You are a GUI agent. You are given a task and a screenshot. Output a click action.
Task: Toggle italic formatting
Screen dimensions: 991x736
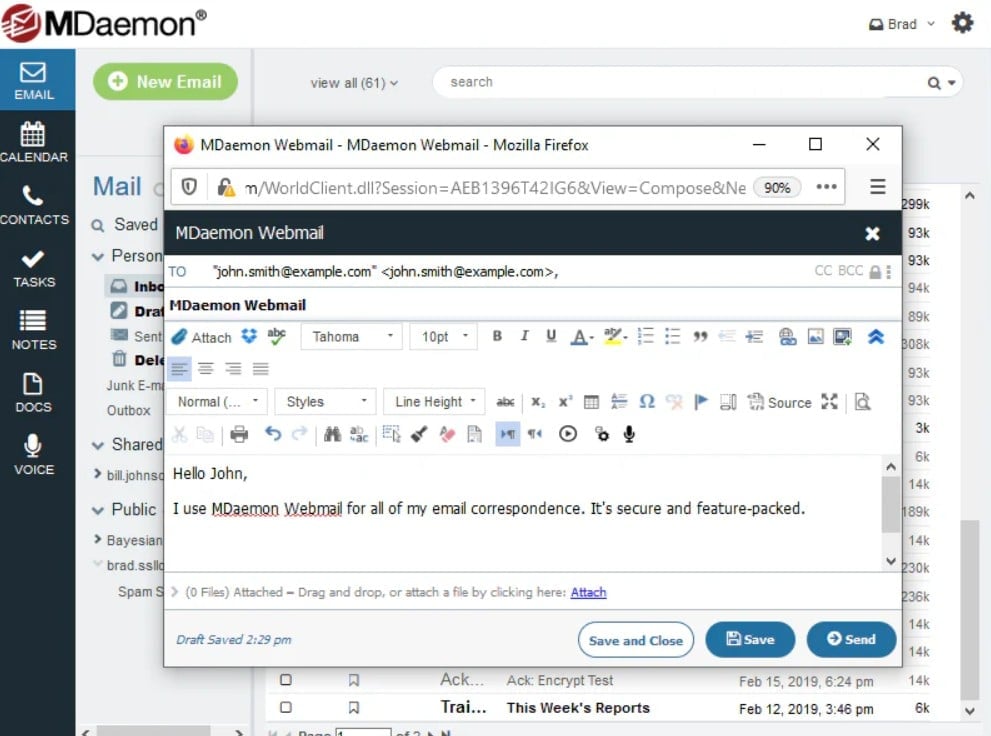pyautogui.click(x=524, y=336)
